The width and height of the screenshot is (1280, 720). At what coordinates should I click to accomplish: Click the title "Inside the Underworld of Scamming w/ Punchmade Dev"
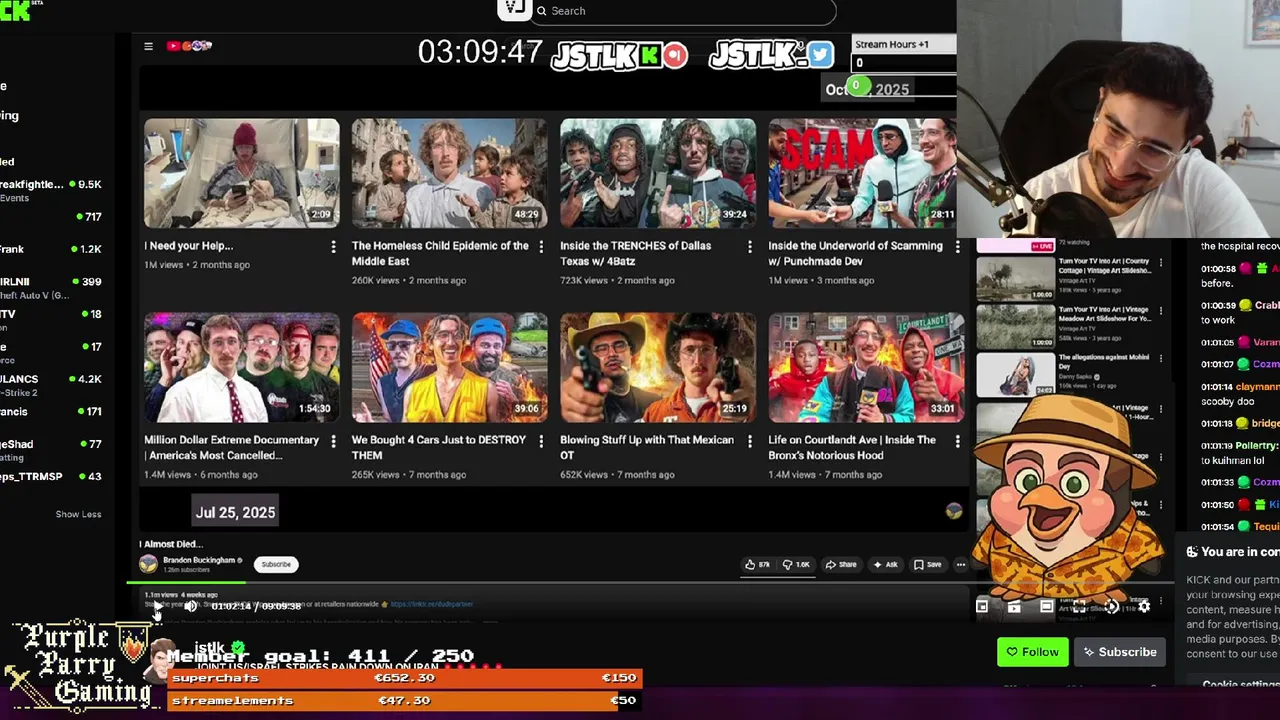tap(855, 253)
